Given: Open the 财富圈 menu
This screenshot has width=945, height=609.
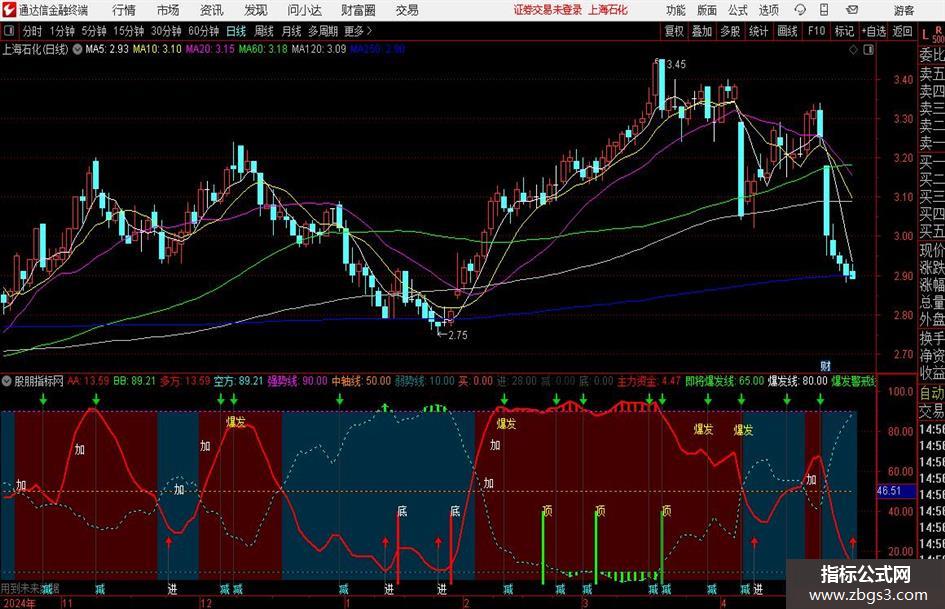Looking at the screenshot, I should [358, 10].
